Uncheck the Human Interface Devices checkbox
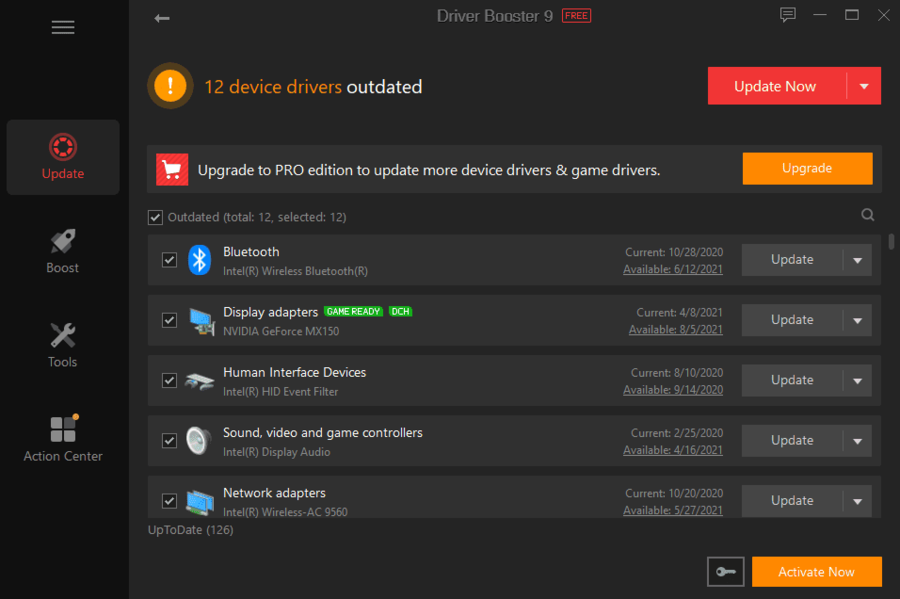 169,380
